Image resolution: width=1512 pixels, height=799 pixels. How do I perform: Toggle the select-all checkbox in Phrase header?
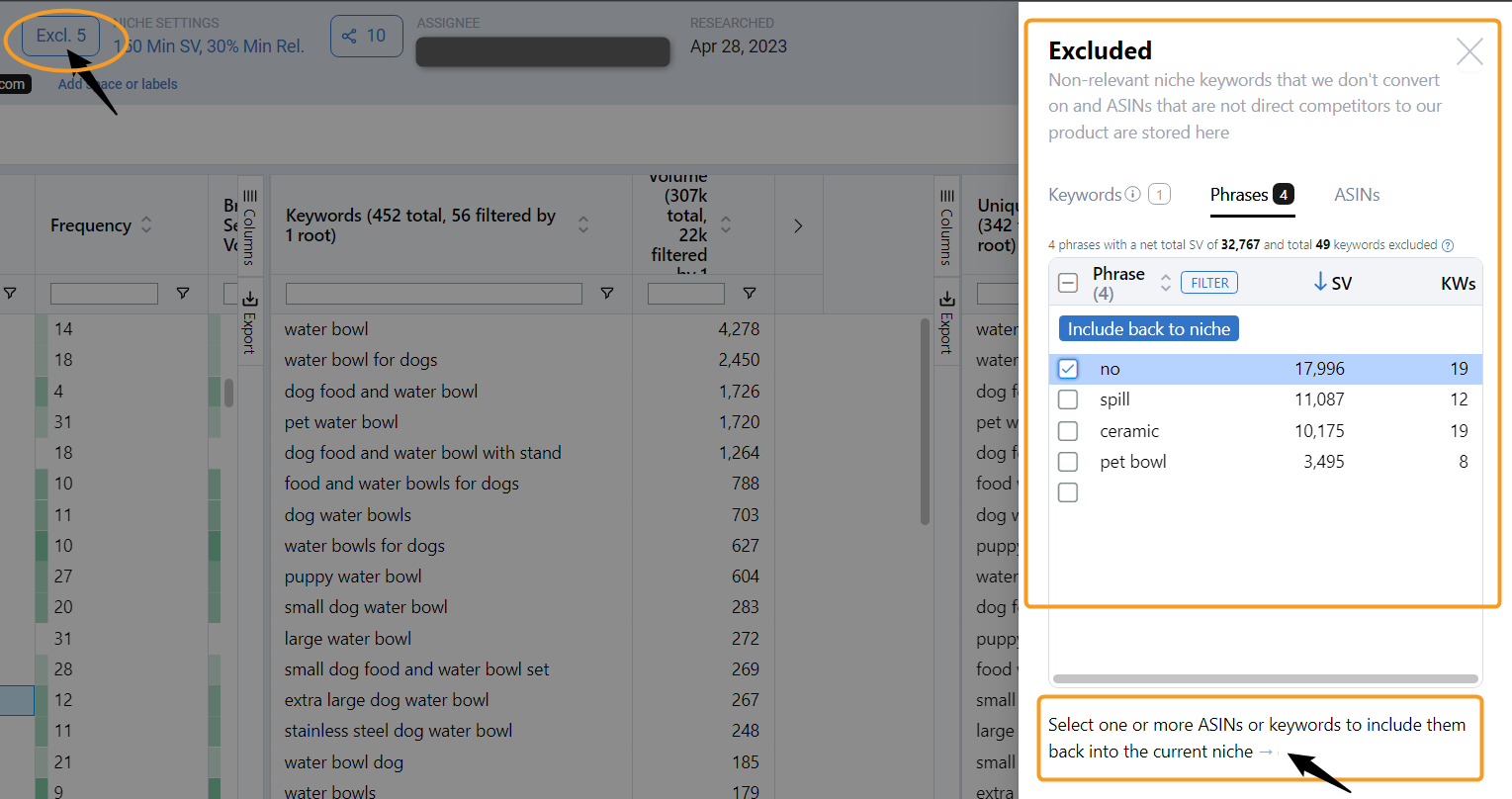pos(1068,283)
